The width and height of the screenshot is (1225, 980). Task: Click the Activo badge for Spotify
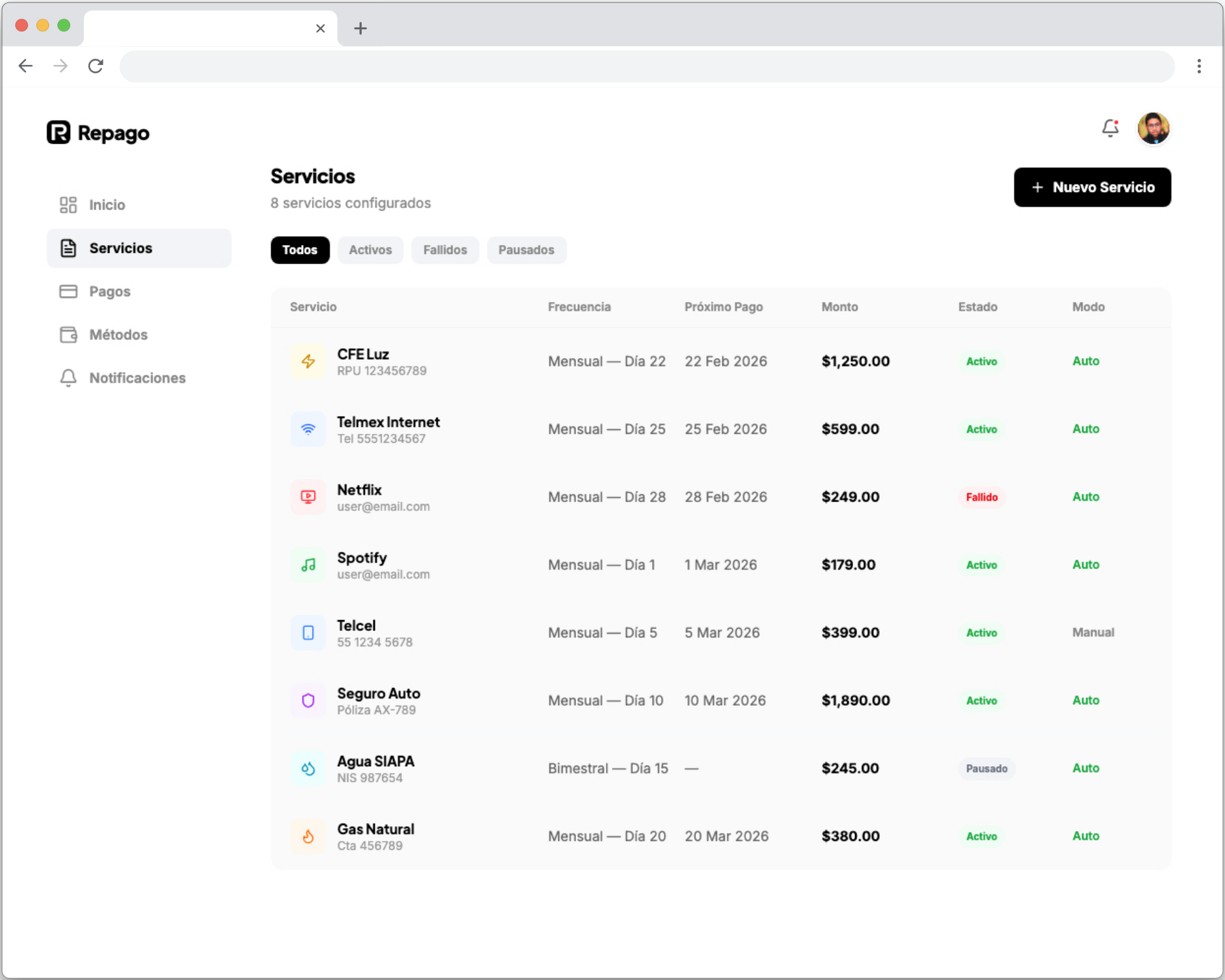click(981, 565)
